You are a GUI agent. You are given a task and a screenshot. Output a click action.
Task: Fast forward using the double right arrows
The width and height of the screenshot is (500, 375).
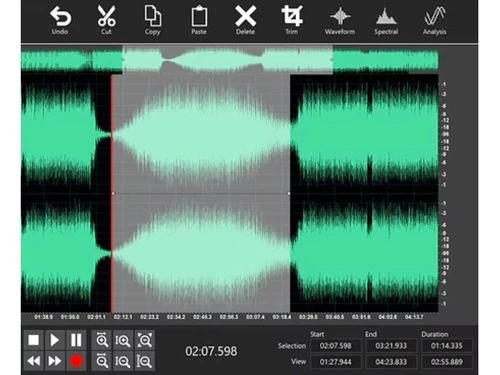tap(55, 361)
